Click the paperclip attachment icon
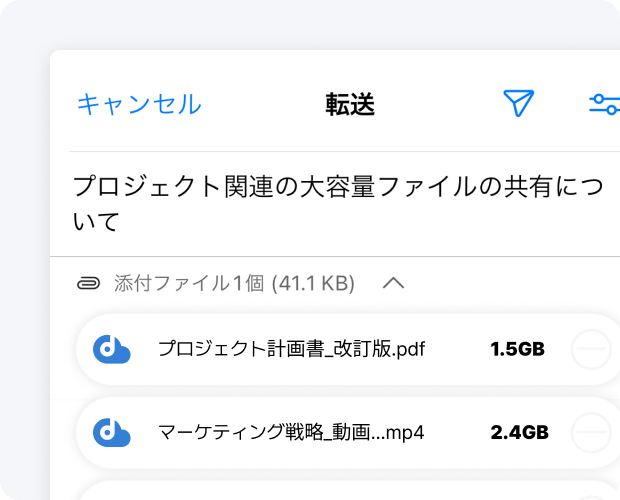Image resolution: width=620 pixels, height=500 pixels. point(90,283)
